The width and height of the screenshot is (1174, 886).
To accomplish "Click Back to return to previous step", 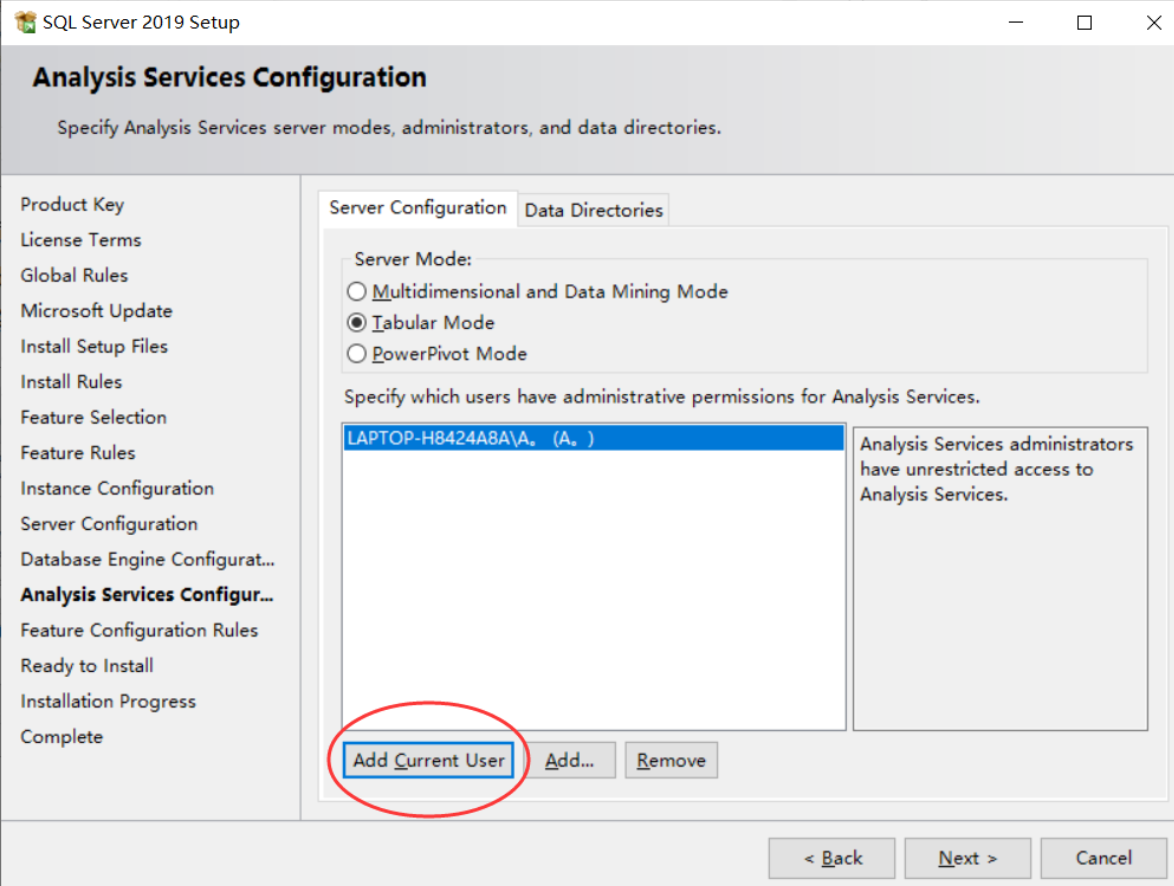I will pyautogui.click(x=831, y=858).
